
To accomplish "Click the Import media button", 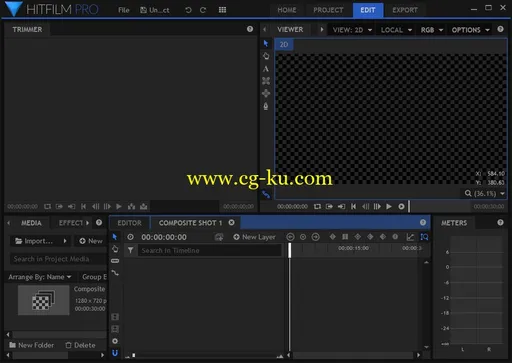I will pyautogui.click(x=34, y=241).
